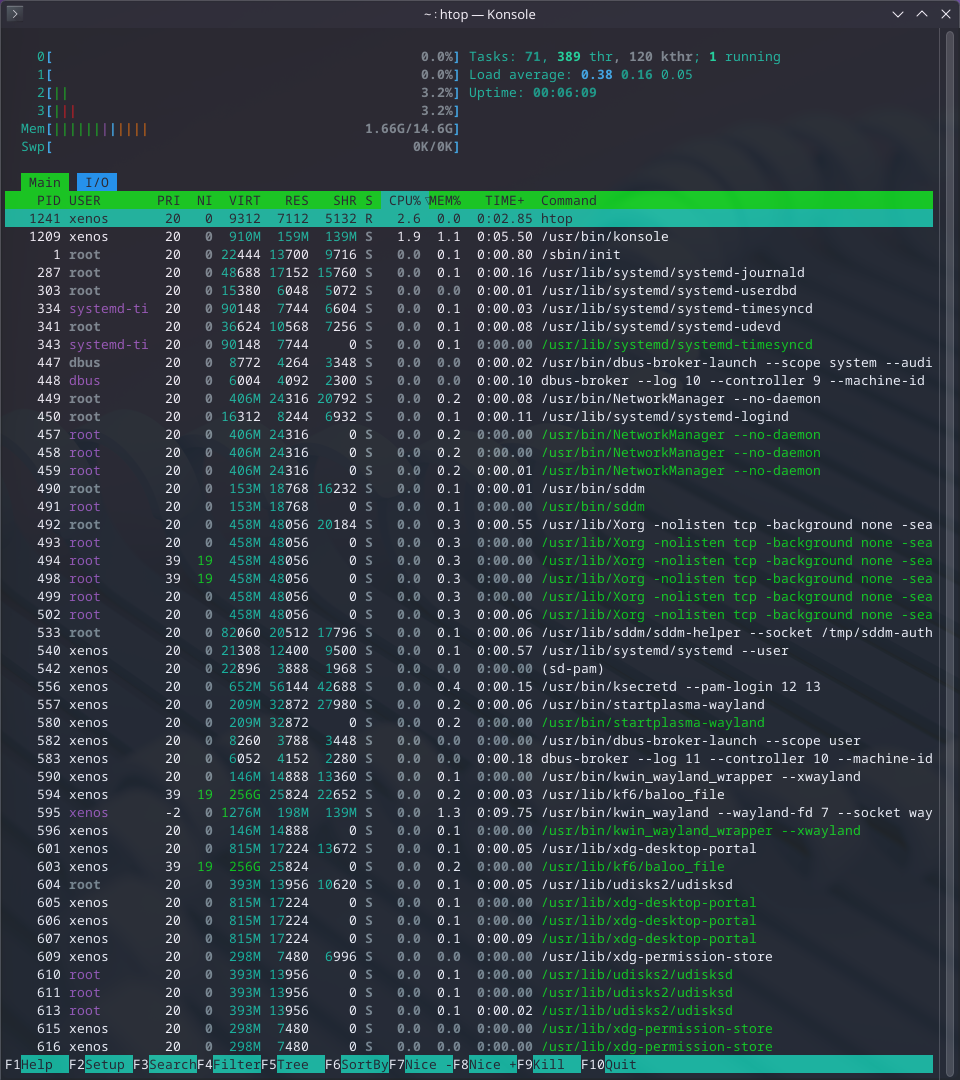Screen dimensions: 960x1080
Task: Select the systemd --user process row
Action: [x=469, y=650]
